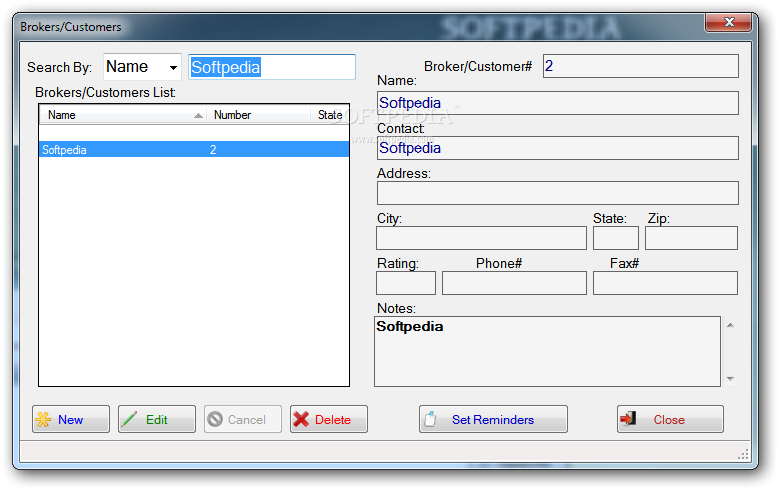779x490 pixels.
Task: Click the Name field containing Softpedia
Action: pos(557,103)
